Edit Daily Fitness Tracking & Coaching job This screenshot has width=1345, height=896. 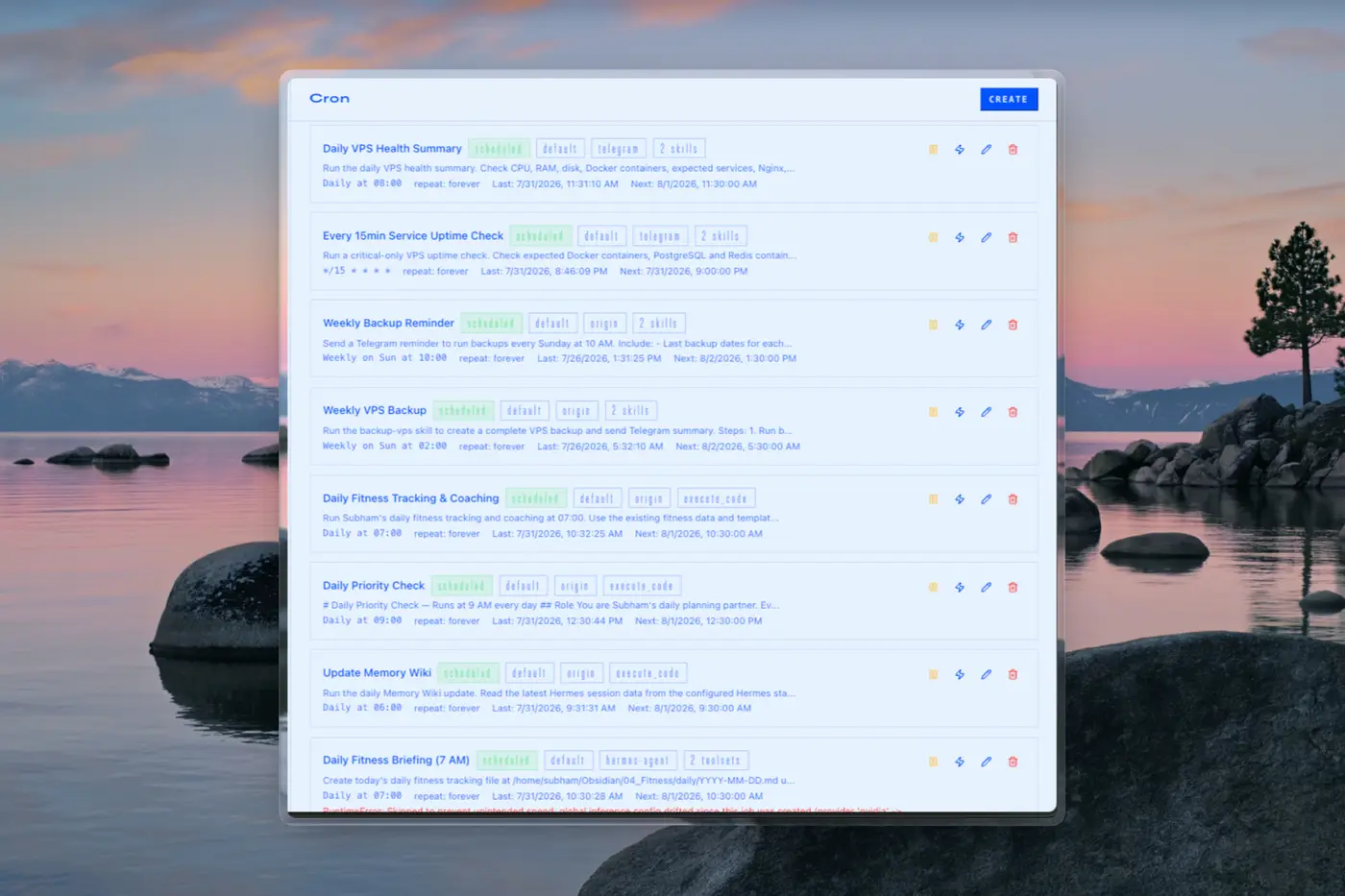click(986, 499)
